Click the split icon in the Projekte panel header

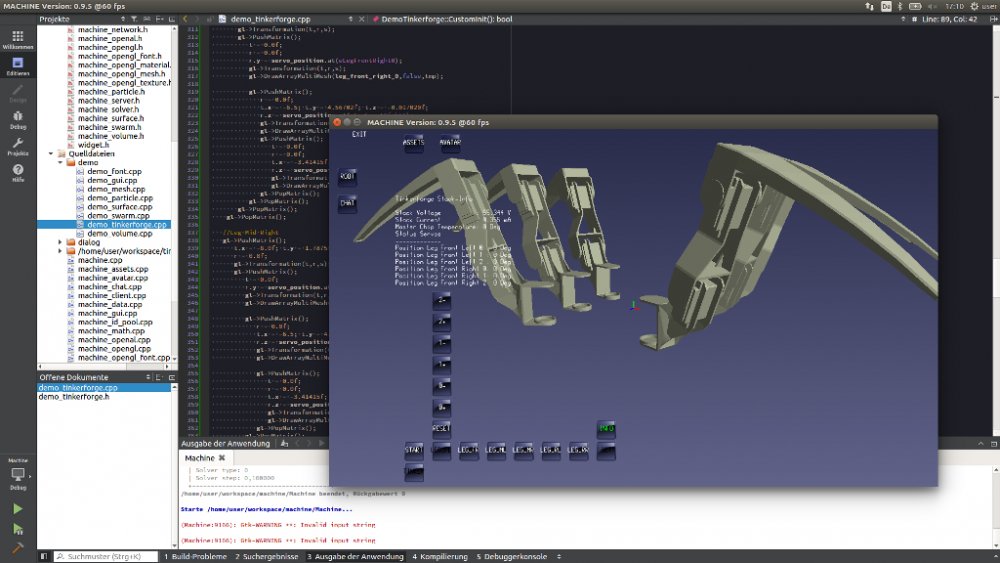[x=159, y=19]
